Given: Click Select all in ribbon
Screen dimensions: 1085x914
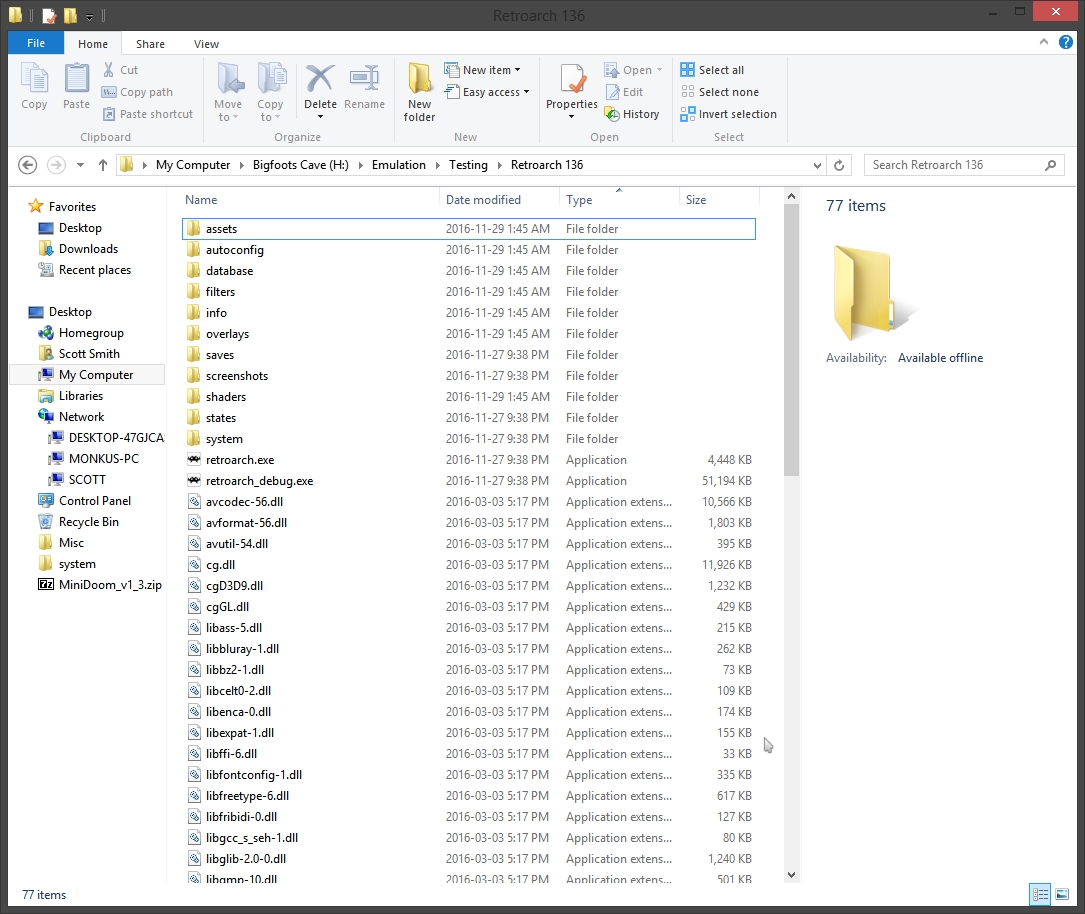Looking at the screenshot, I should [x=712, y=70].
